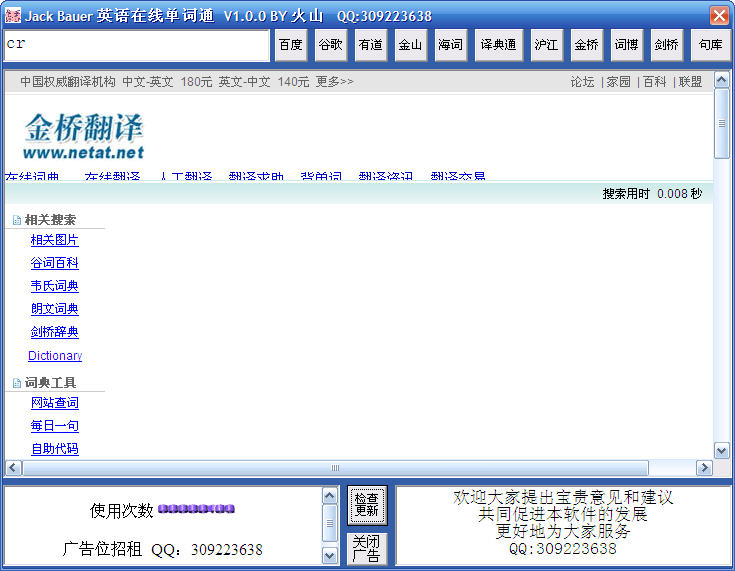
Task: Click the 广告位招租 QQ text
Action: pos(162,549)
